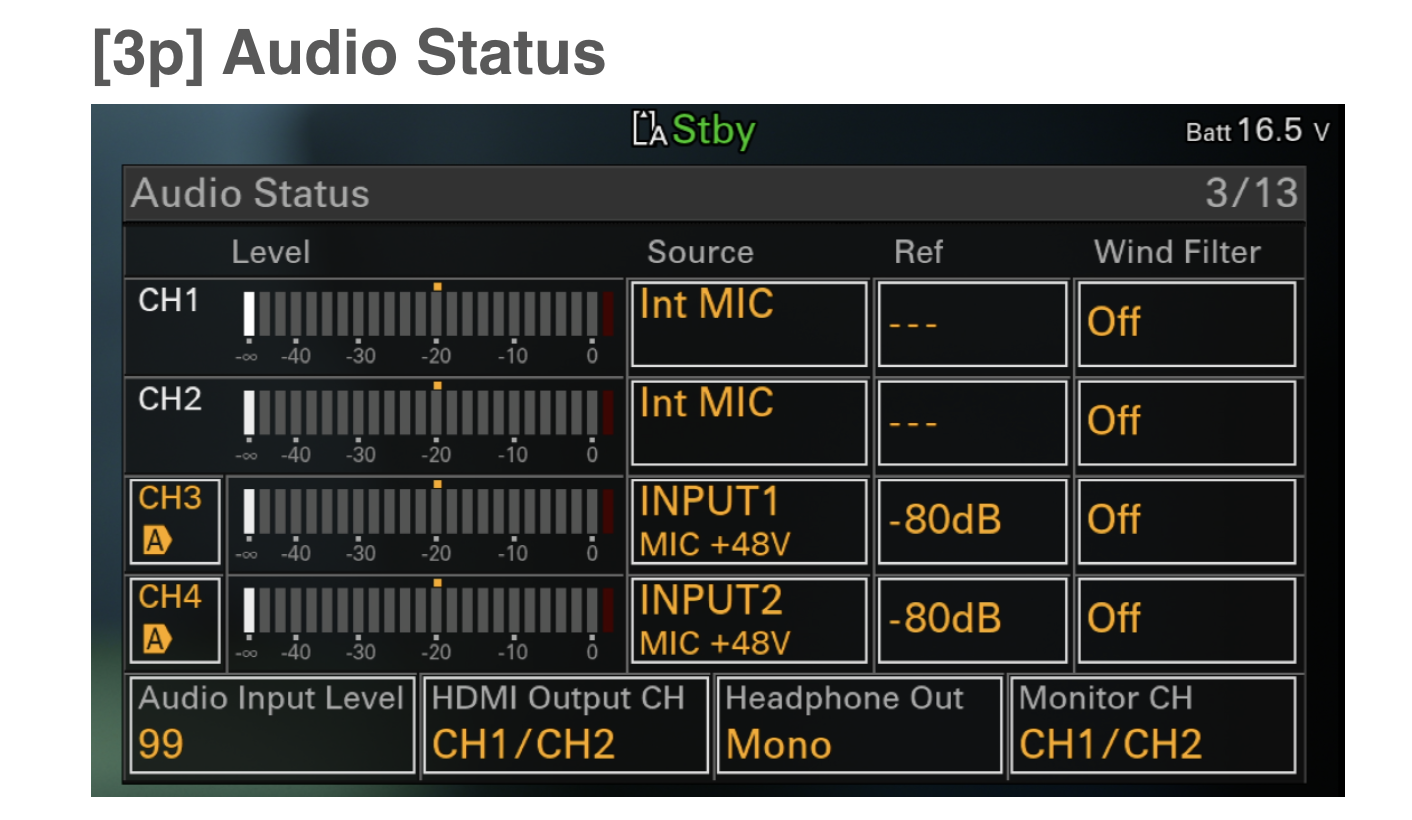1412x820 pixels.
Task: Select the Audio Status page title bar
Action: [x=600, y=193]
